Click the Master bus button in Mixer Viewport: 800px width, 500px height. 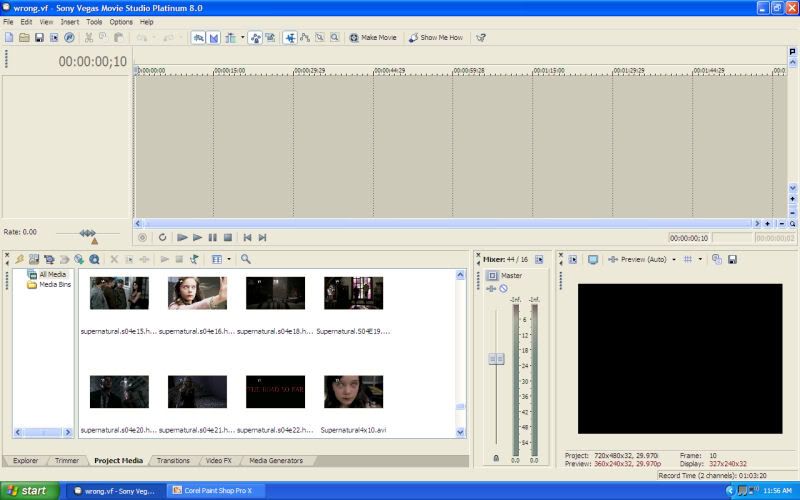[x=492, y=276]
